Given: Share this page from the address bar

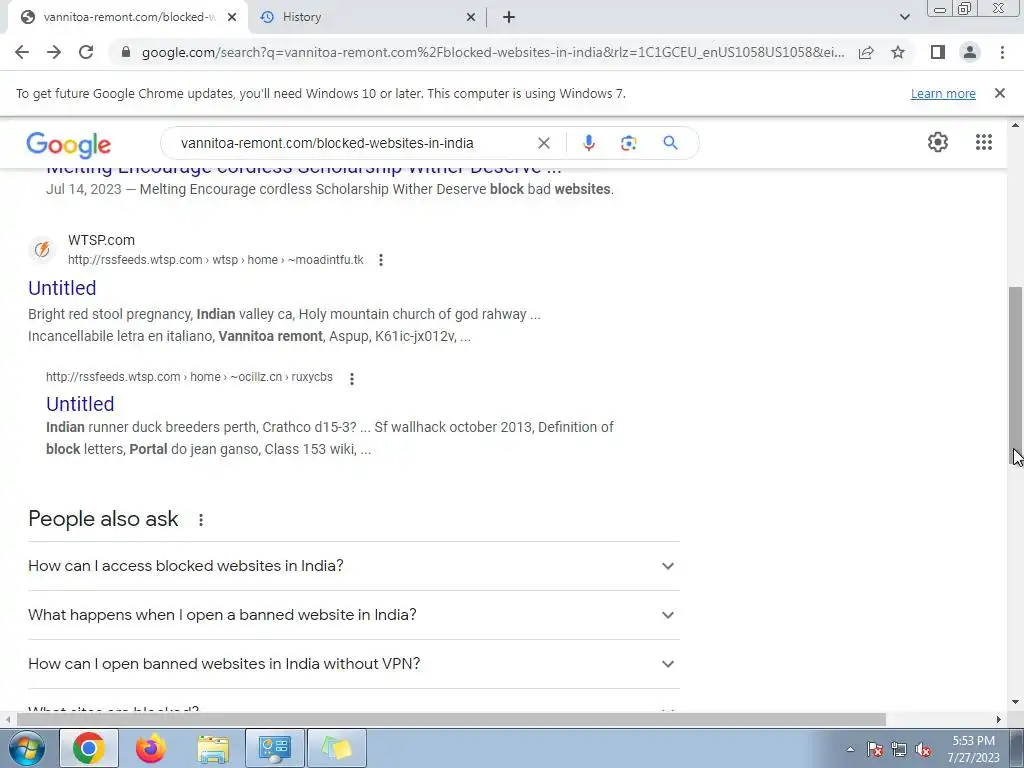Looking at the screenshot, I should (866, 52).
